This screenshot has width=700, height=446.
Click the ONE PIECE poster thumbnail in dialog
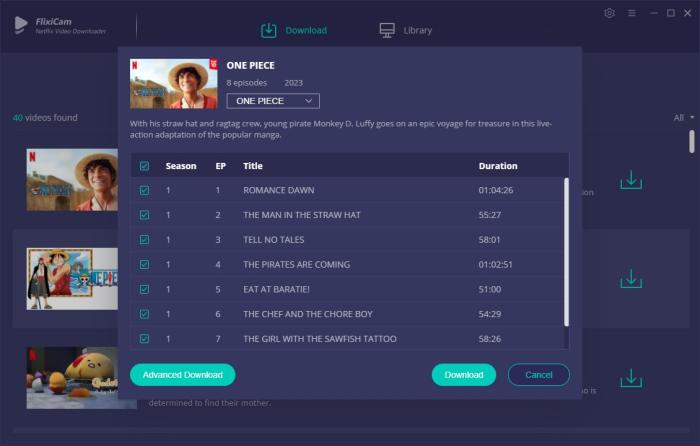point(174,85)
